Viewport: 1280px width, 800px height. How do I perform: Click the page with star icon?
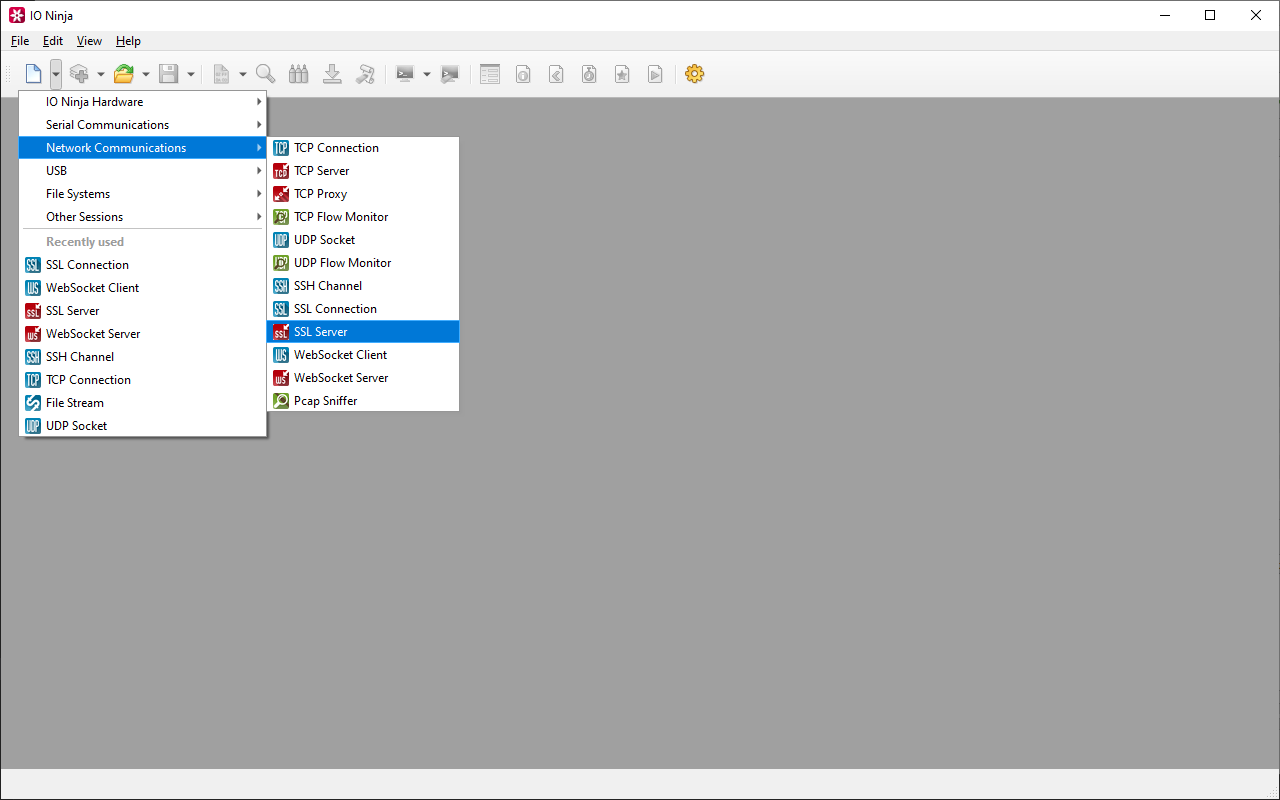(x=622, y=74)
